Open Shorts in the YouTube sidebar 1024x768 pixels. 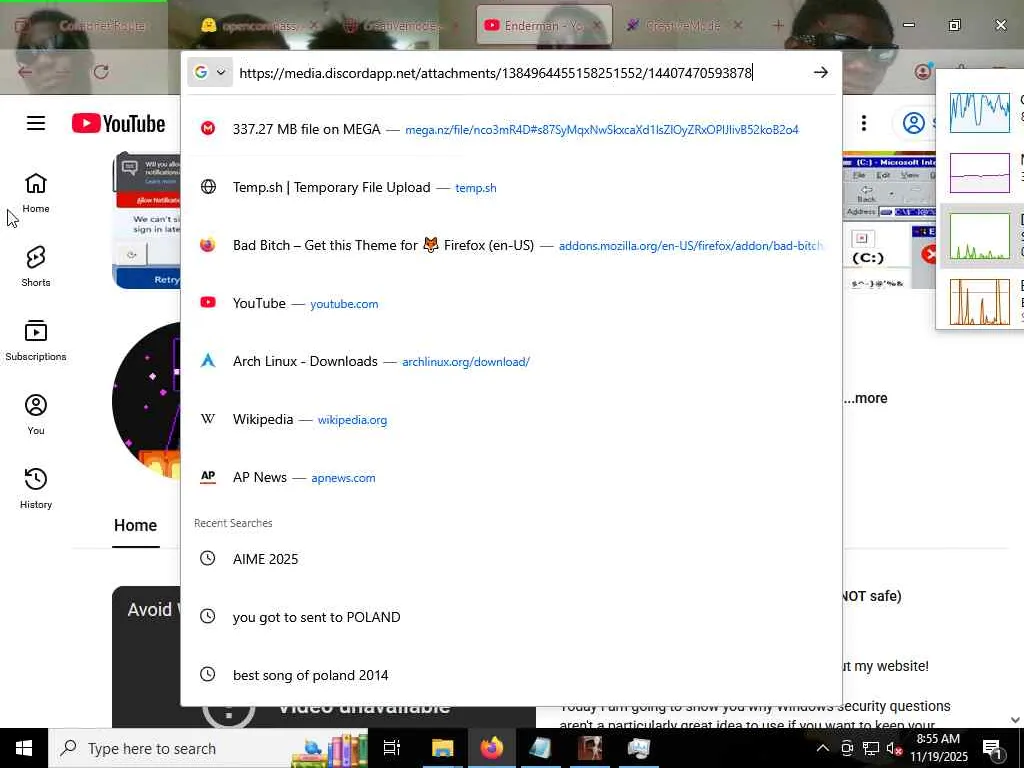(36, 266)
